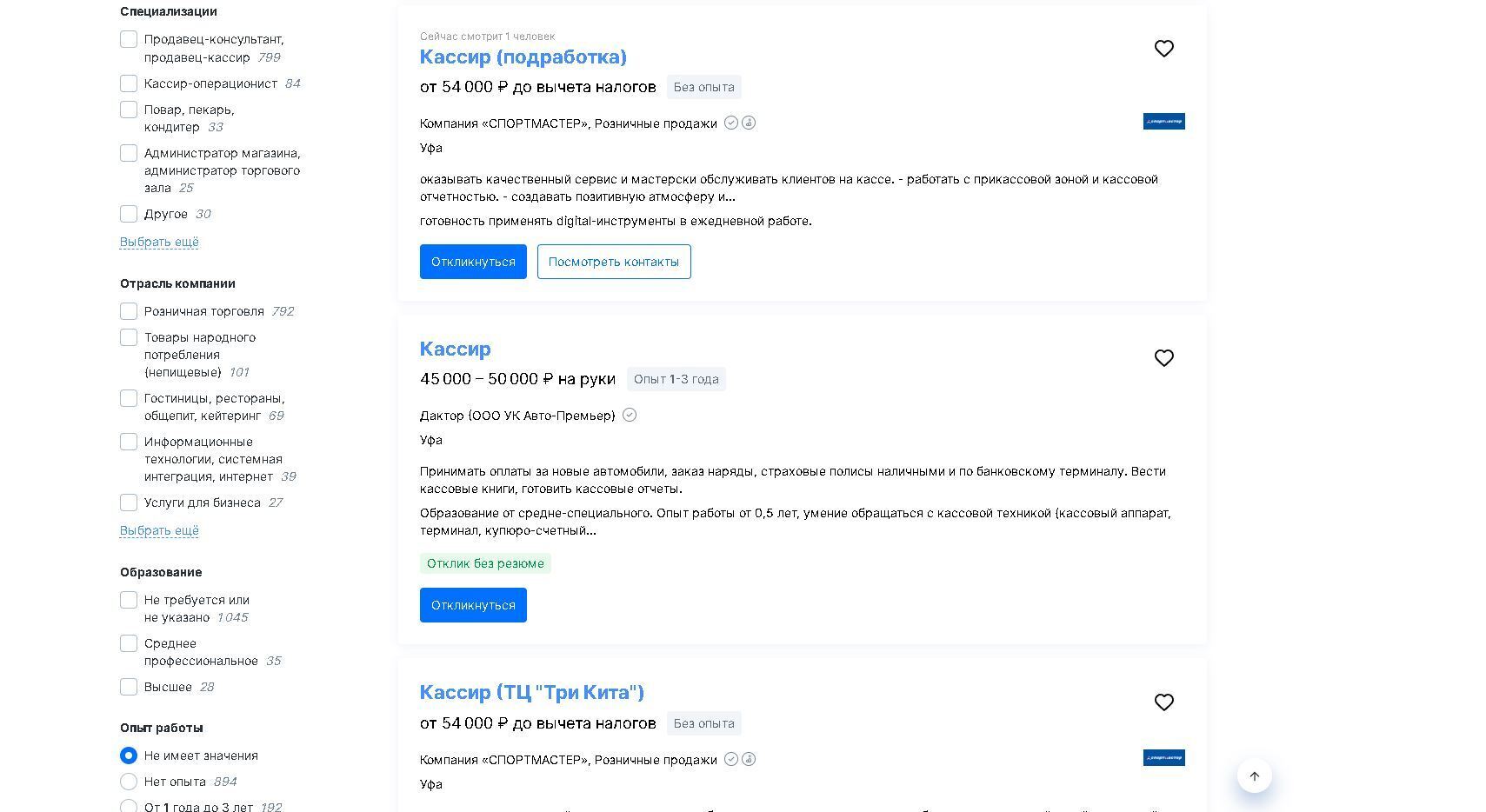This screenshot has height=812, width=1486.
Task: Click the Без опыта badge on the Три Кита vacancy
Action: (x=703, y=723)
